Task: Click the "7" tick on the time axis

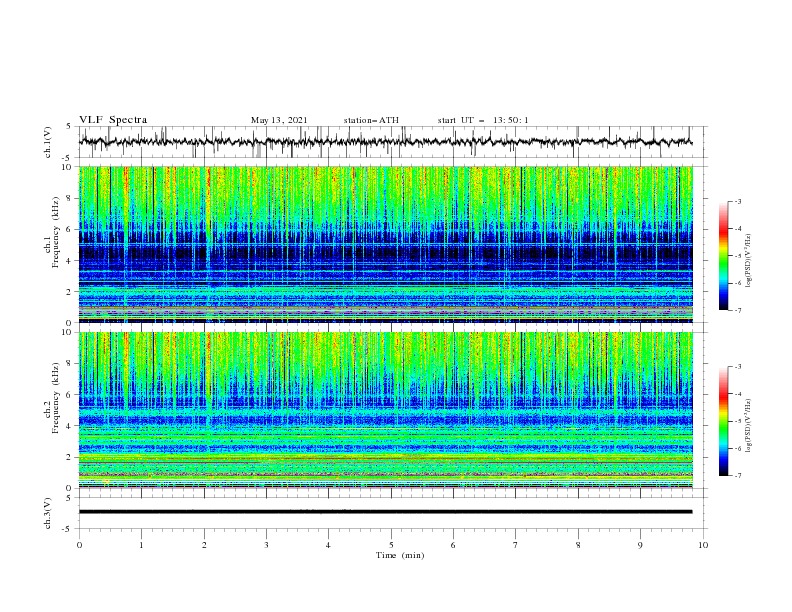Action: (516, 545)
